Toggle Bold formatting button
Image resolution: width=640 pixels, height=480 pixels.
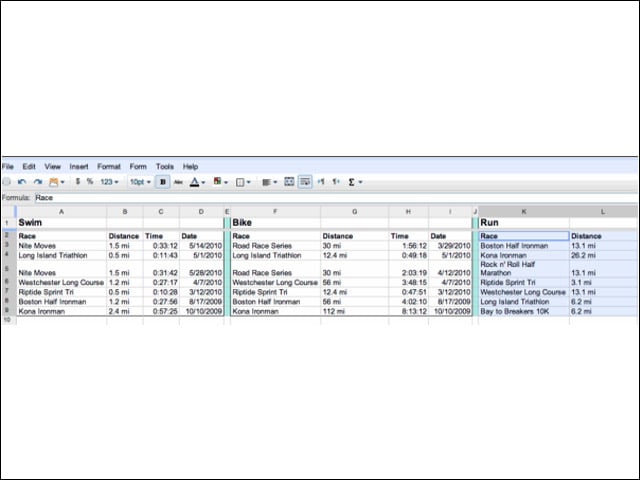pos(162,182)
